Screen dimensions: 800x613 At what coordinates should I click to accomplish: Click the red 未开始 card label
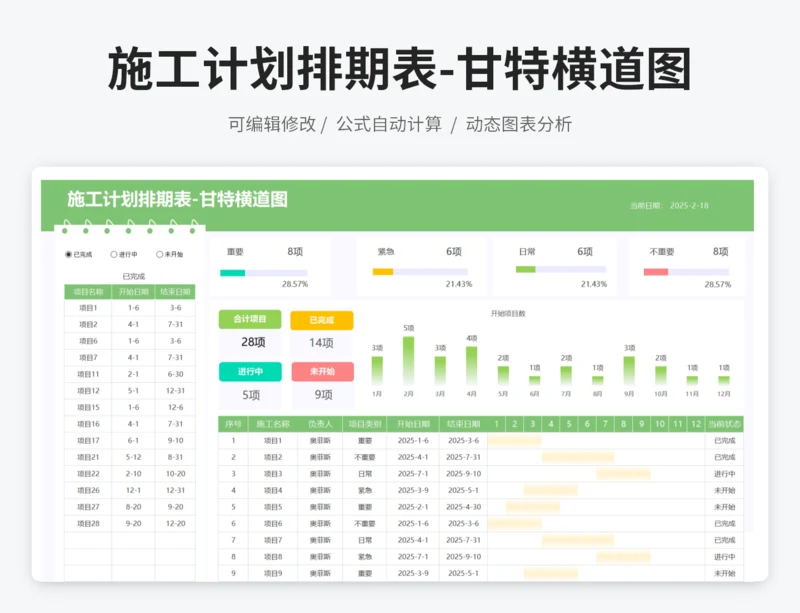(x=322, y=372)
